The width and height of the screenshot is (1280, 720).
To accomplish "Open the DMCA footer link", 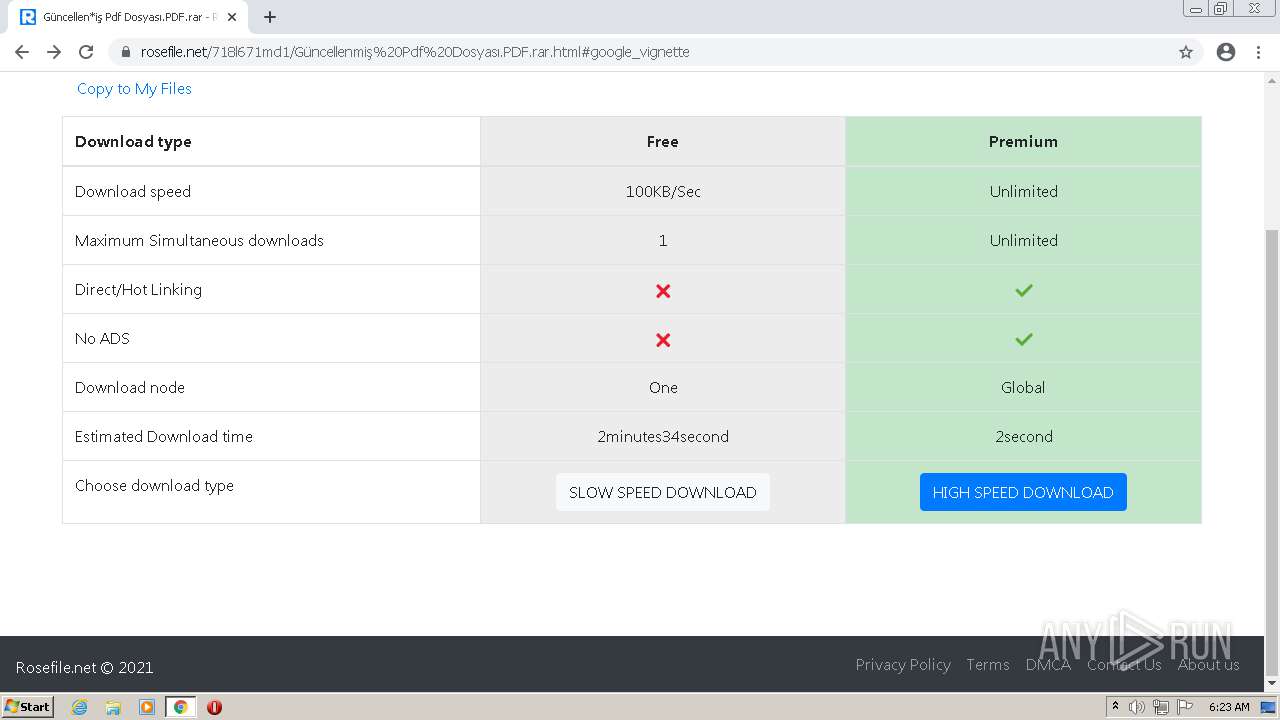I will [x=1048, y=665].
